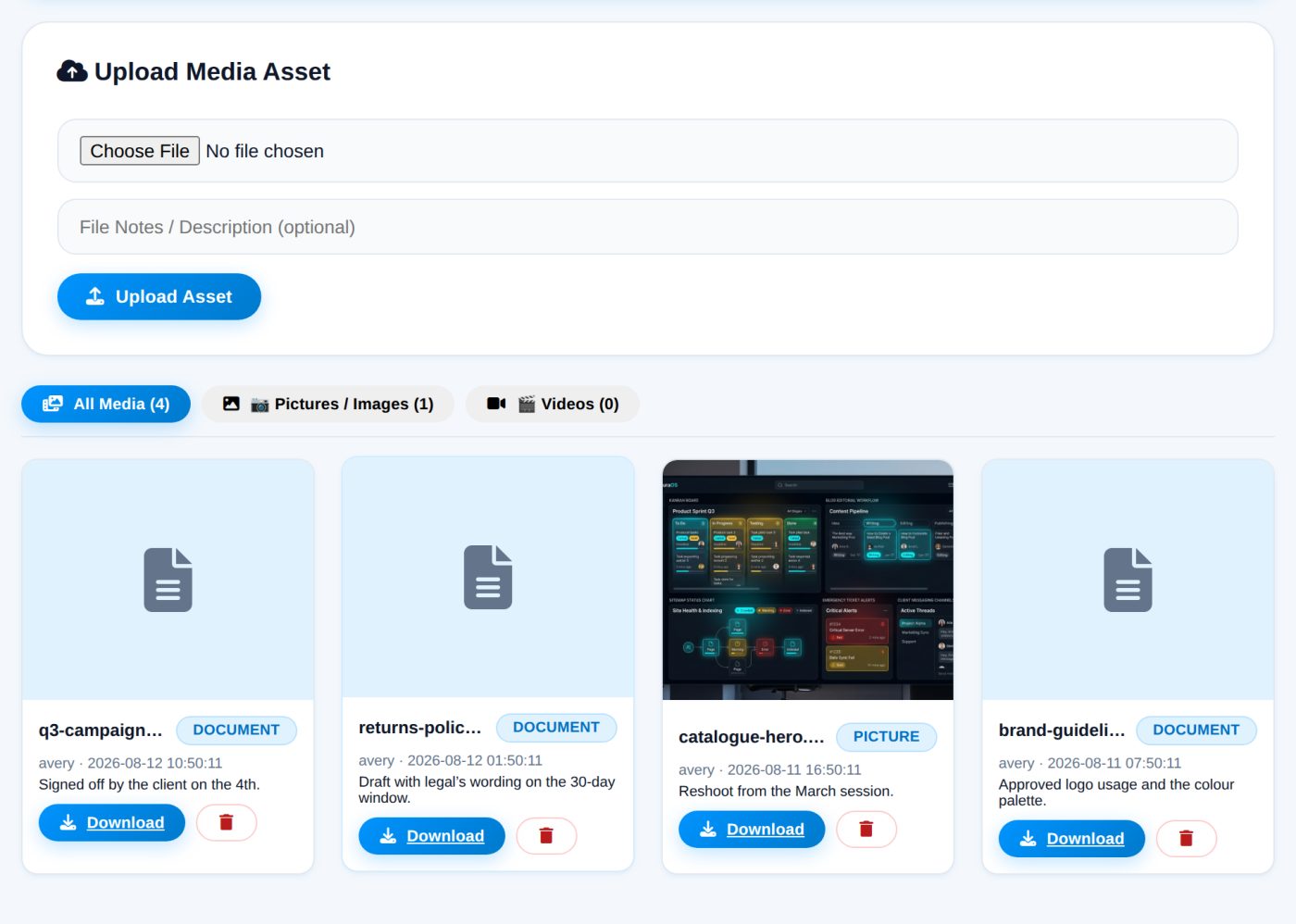The height and width of the screenshot is (924, 1296).
Task: Delete the returns-policy document with trash icon
Action: 546,835
